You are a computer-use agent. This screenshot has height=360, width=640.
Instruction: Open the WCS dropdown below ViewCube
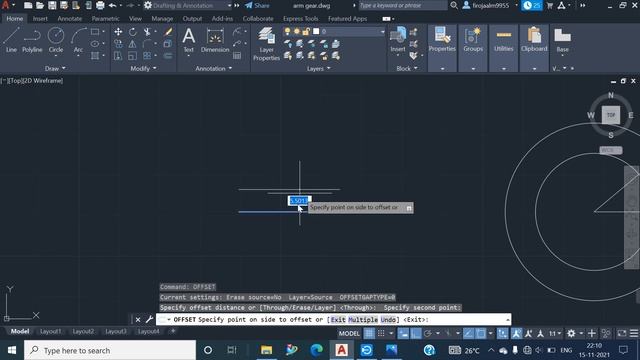pos(611,150)
